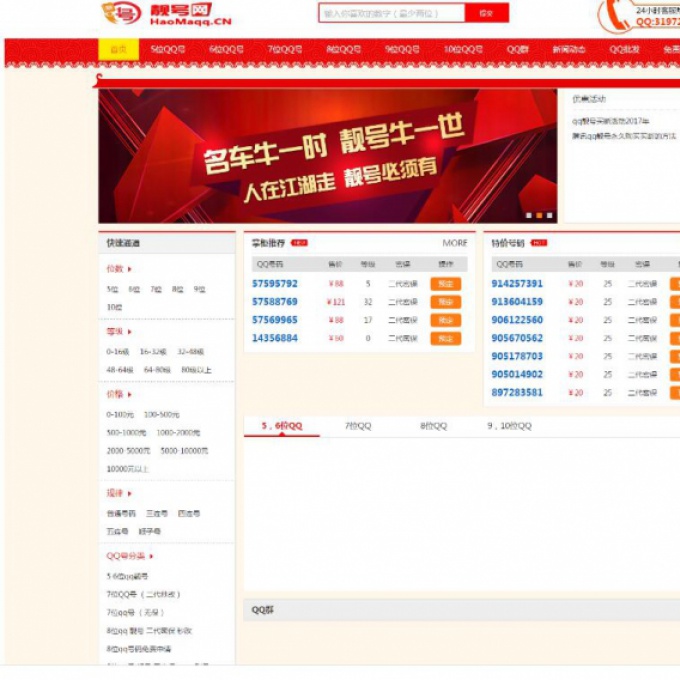Click the red HOT badge beside 掌柜推荐
Screen dimensions: 680x680
[299, 243]
